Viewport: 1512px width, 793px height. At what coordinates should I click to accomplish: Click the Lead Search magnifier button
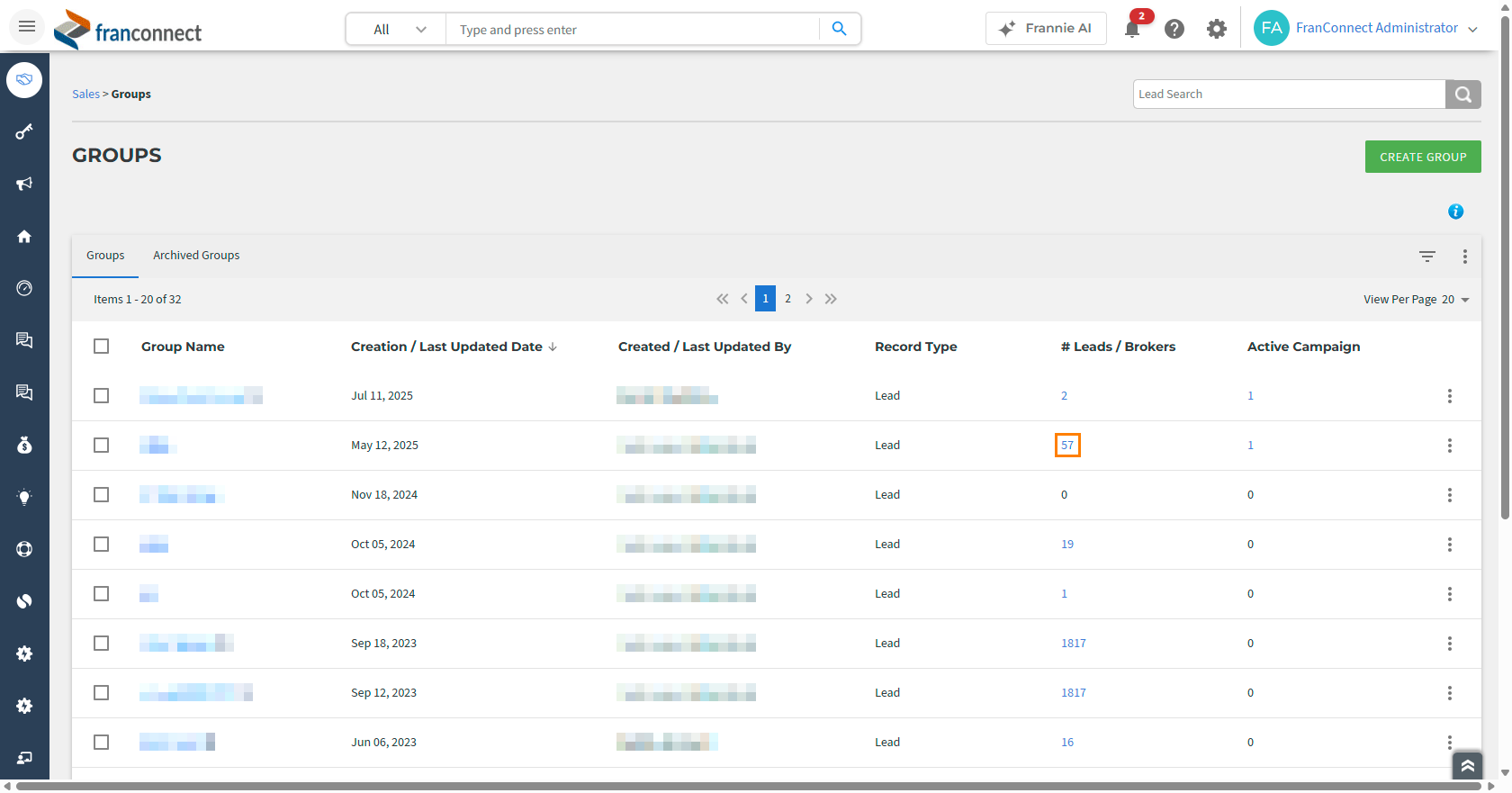[1463, 95]
